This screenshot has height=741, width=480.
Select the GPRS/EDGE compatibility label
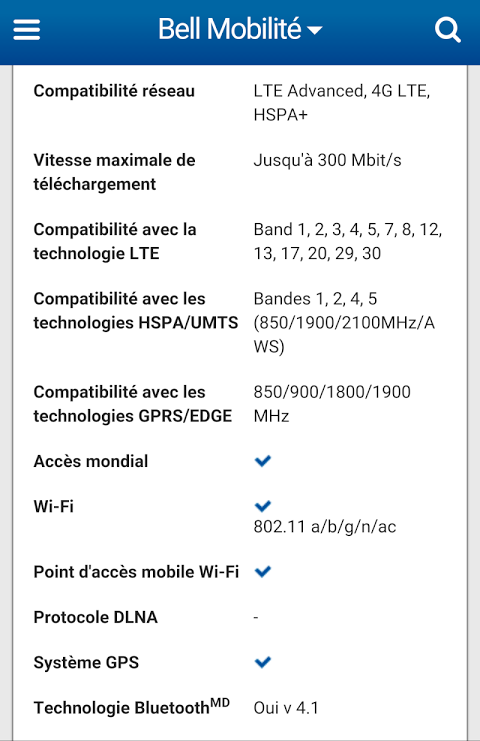pyautogui.click(x=133, y=404)
